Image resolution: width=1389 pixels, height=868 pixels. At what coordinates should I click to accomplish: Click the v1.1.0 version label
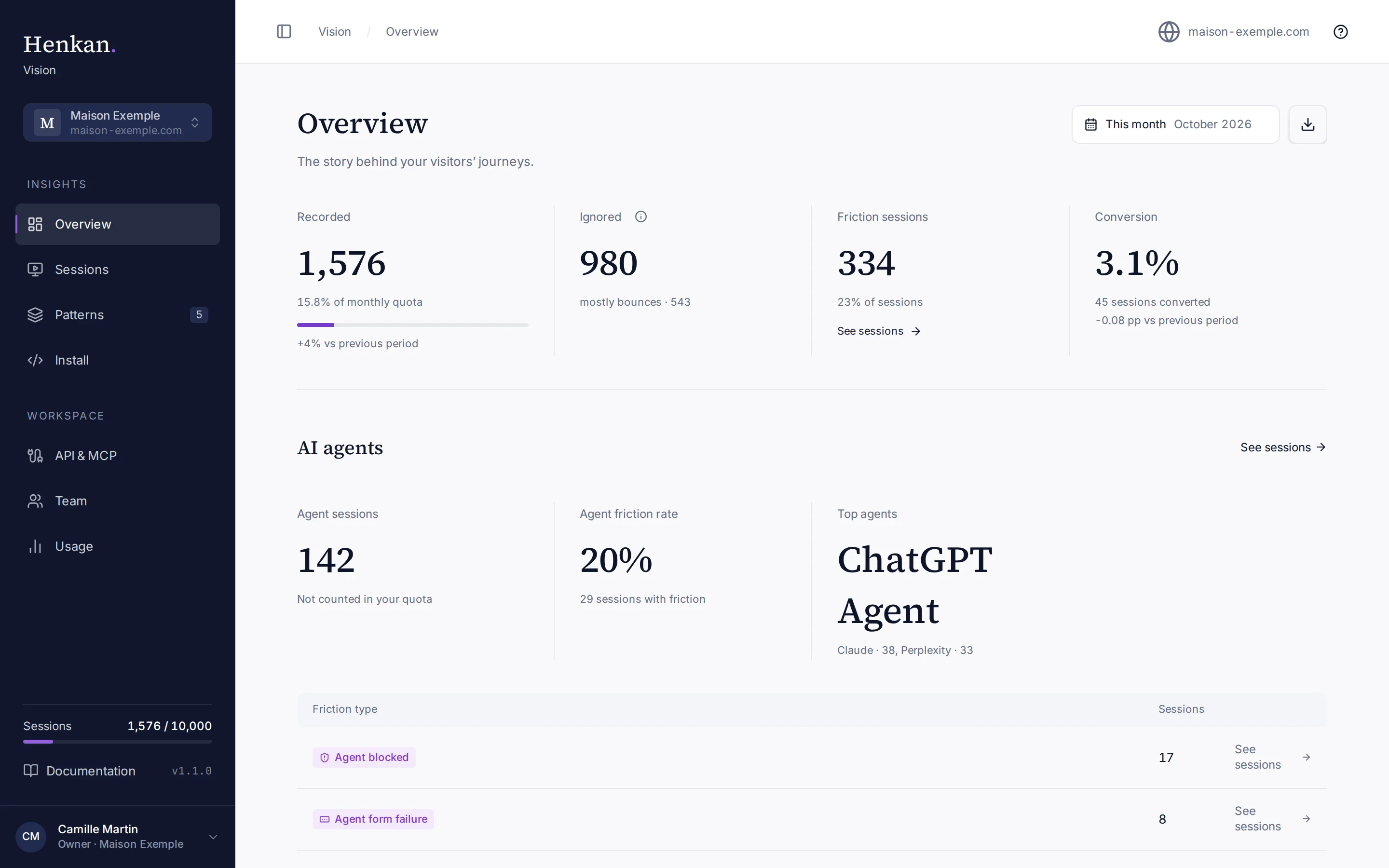pos(191,771)
